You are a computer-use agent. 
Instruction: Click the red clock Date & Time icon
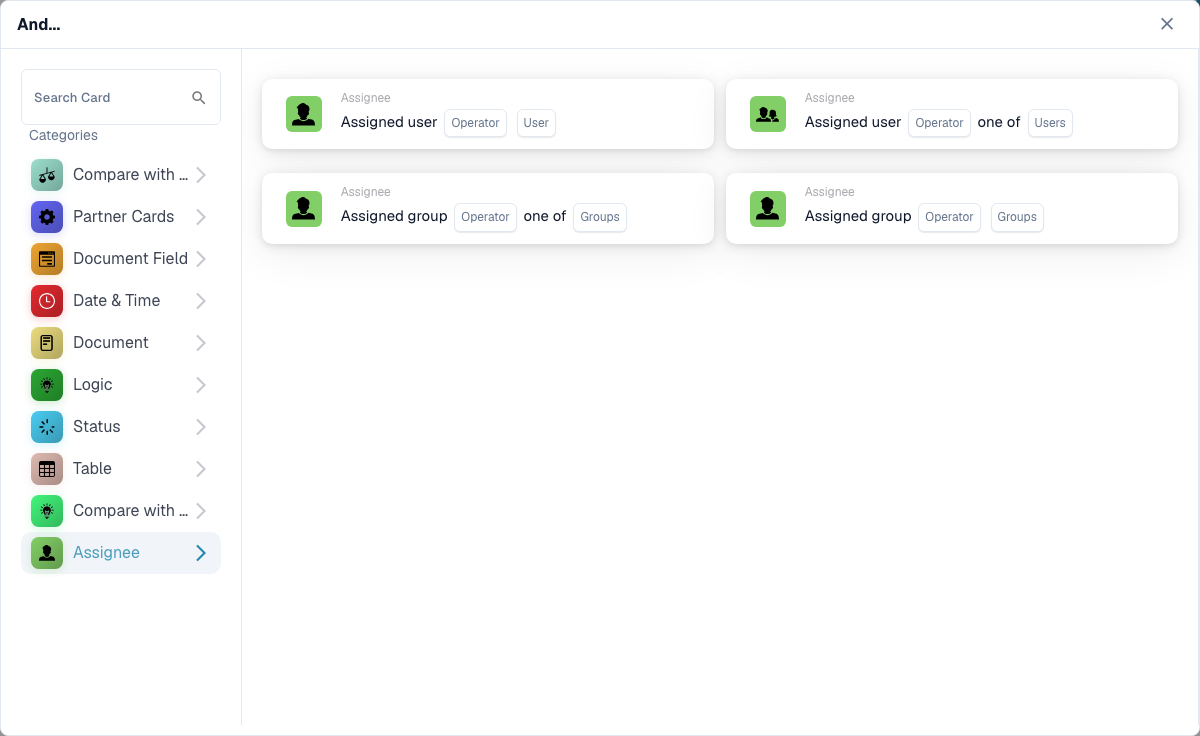47,301
